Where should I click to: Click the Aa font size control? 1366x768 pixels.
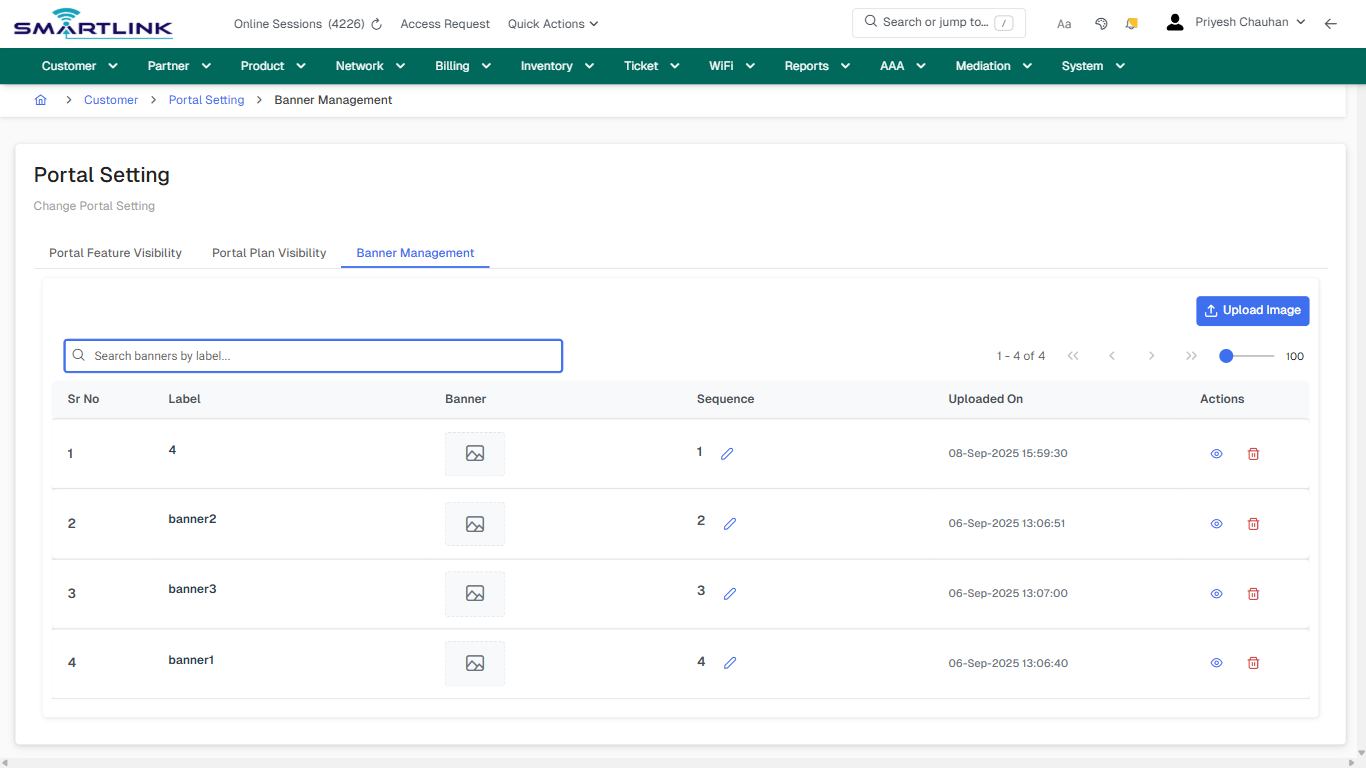[x=1064, y=23]
